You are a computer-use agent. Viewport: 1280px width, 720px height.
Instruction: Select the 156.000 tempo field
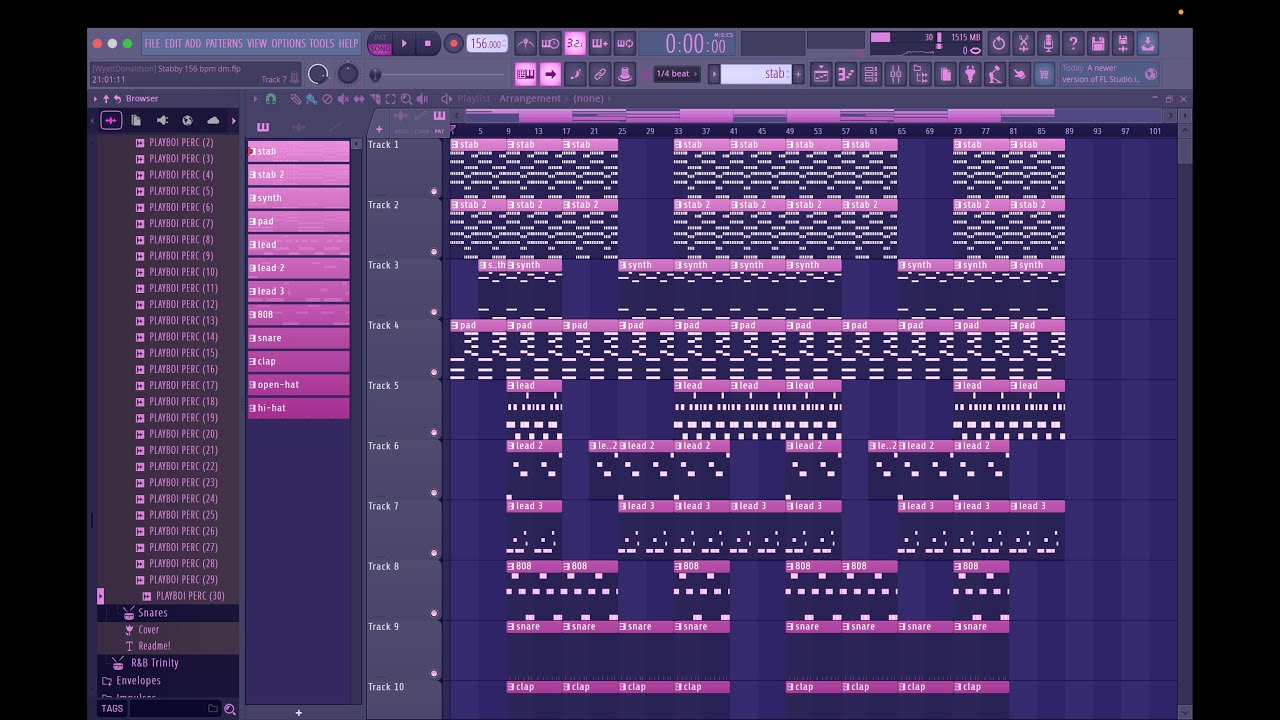pos(487,44)
